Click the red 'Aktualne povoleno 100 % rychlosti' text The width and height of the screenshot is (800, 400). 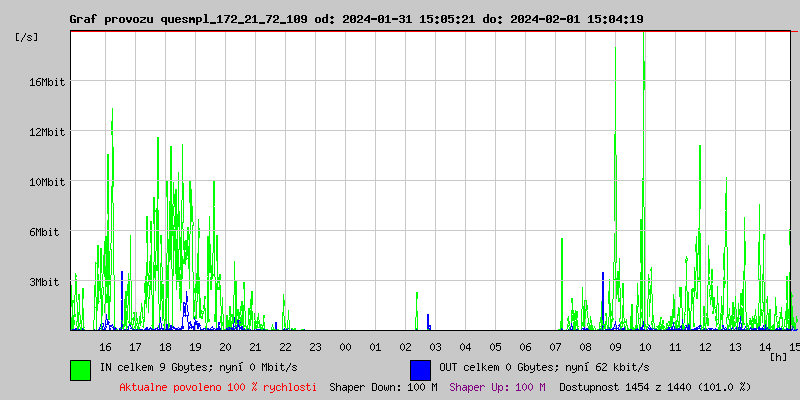pos(218,387)
